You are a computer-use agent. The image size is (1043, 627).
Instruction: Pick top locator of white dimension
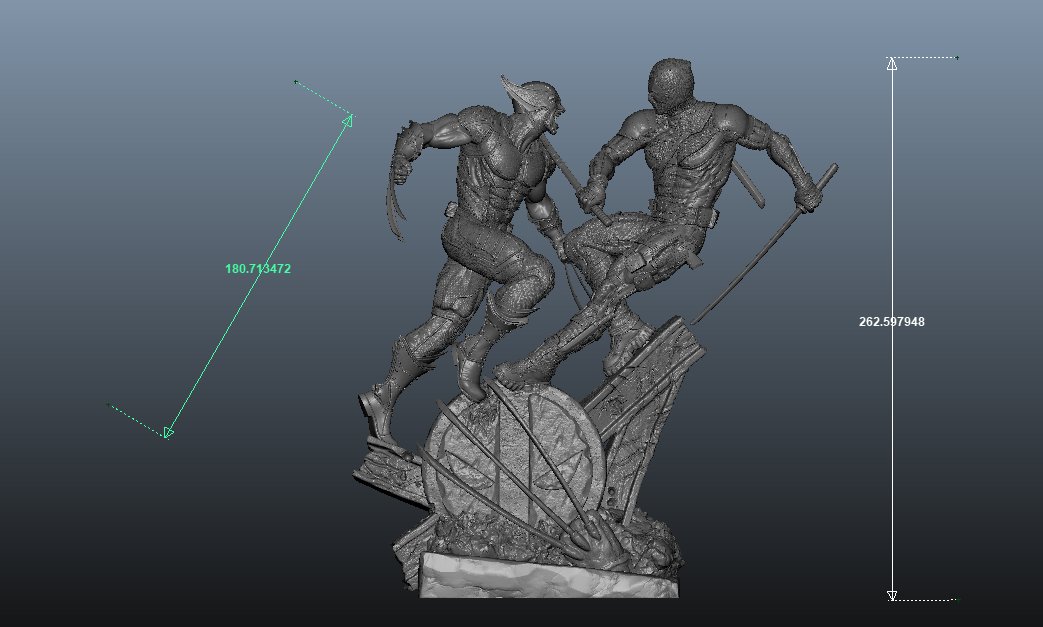957,58
